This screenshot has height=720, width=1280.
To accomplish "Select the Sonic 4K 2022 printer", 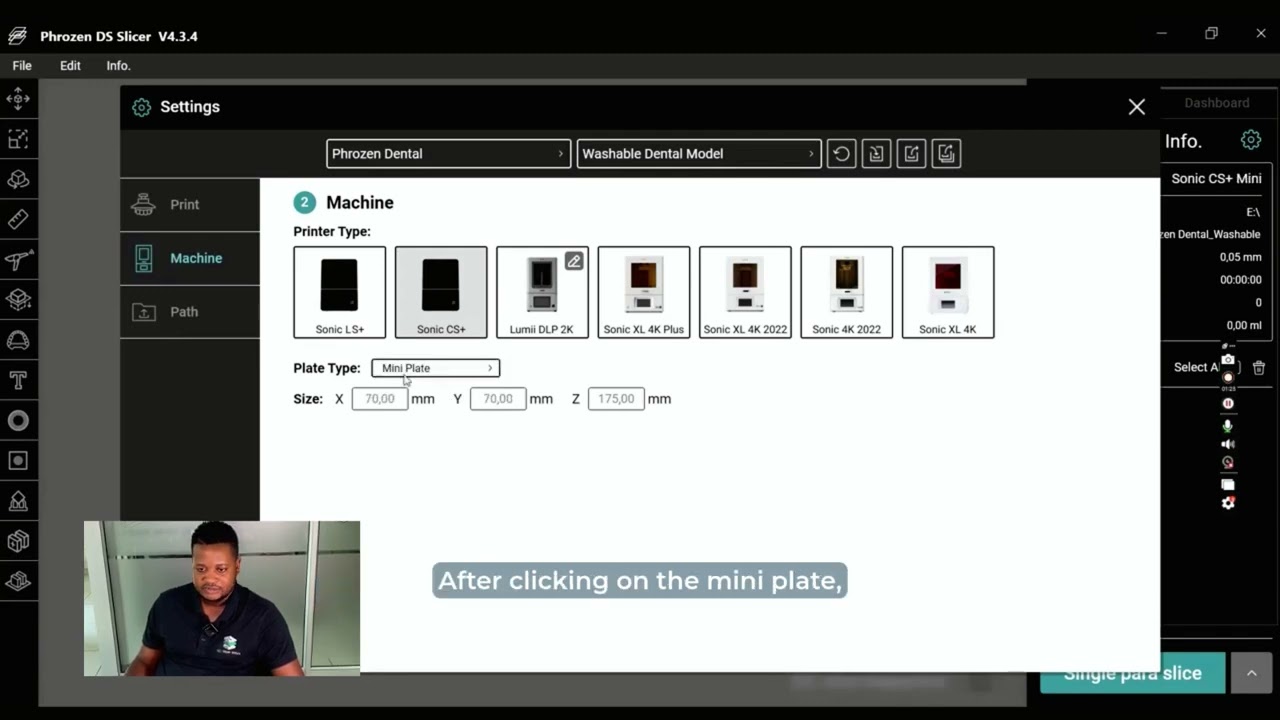I will 846,292.
